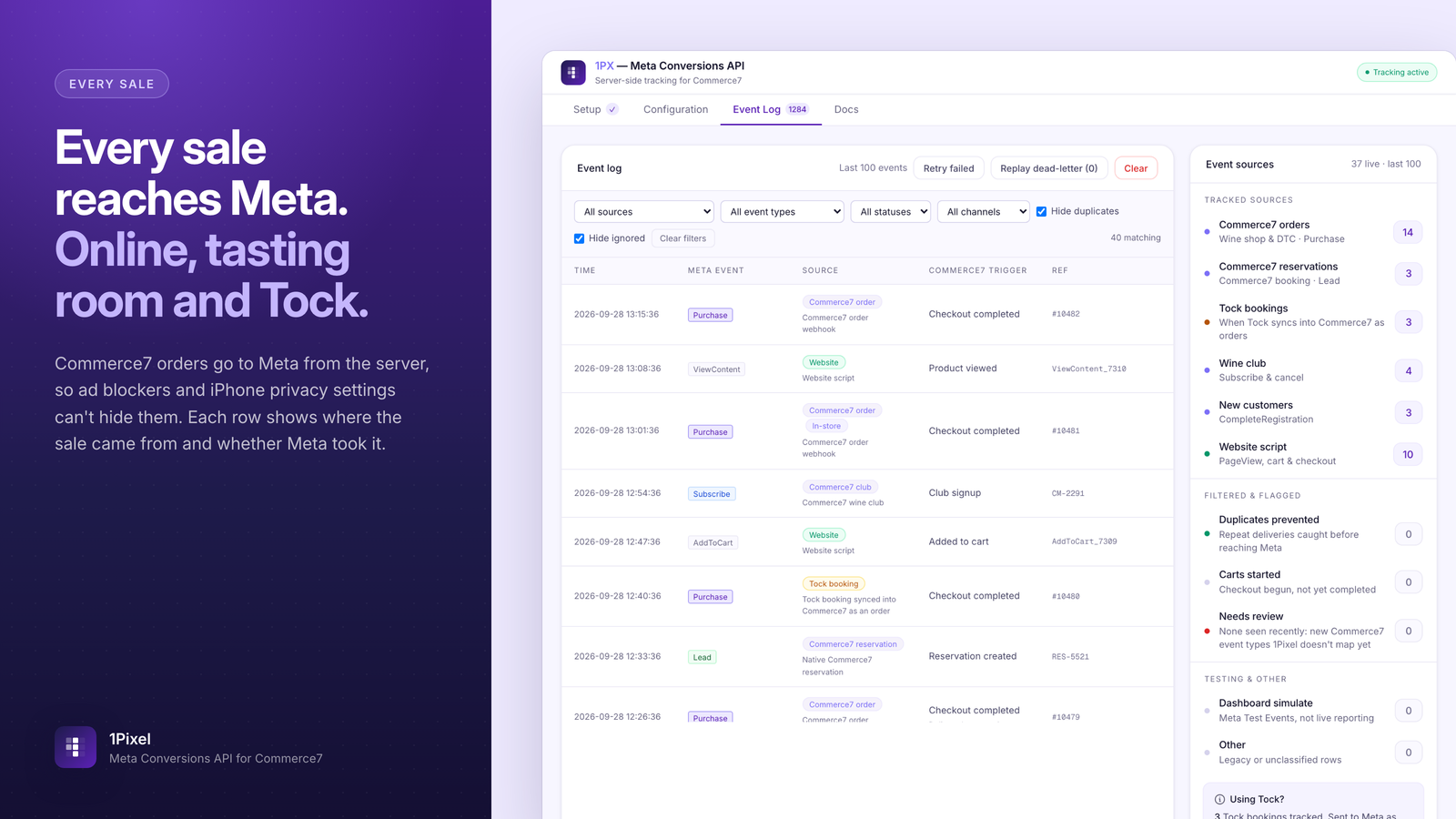Click the Retry failed button

(948, 168)
